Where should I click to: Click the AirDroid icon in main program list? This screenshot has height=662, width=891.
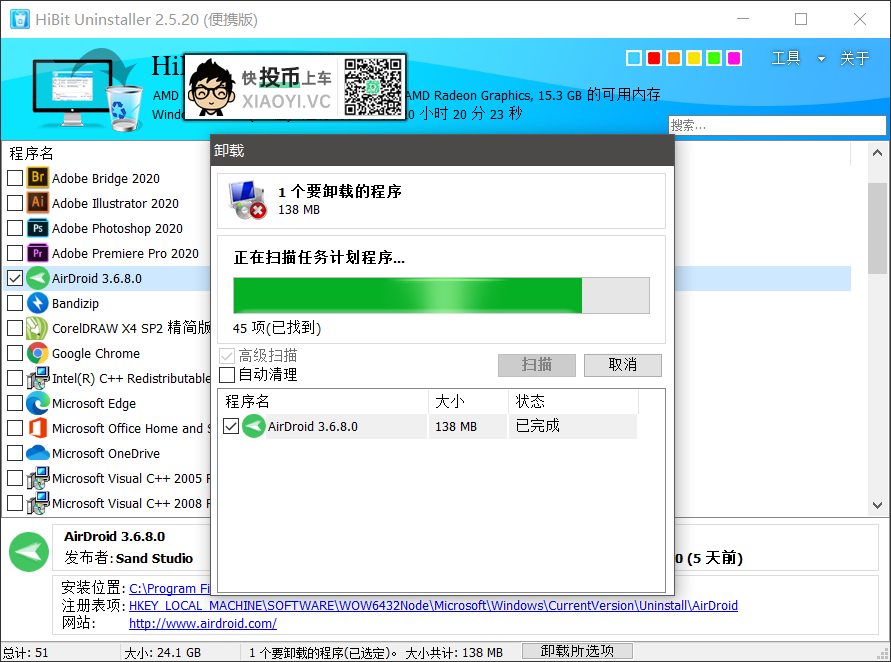38,278
